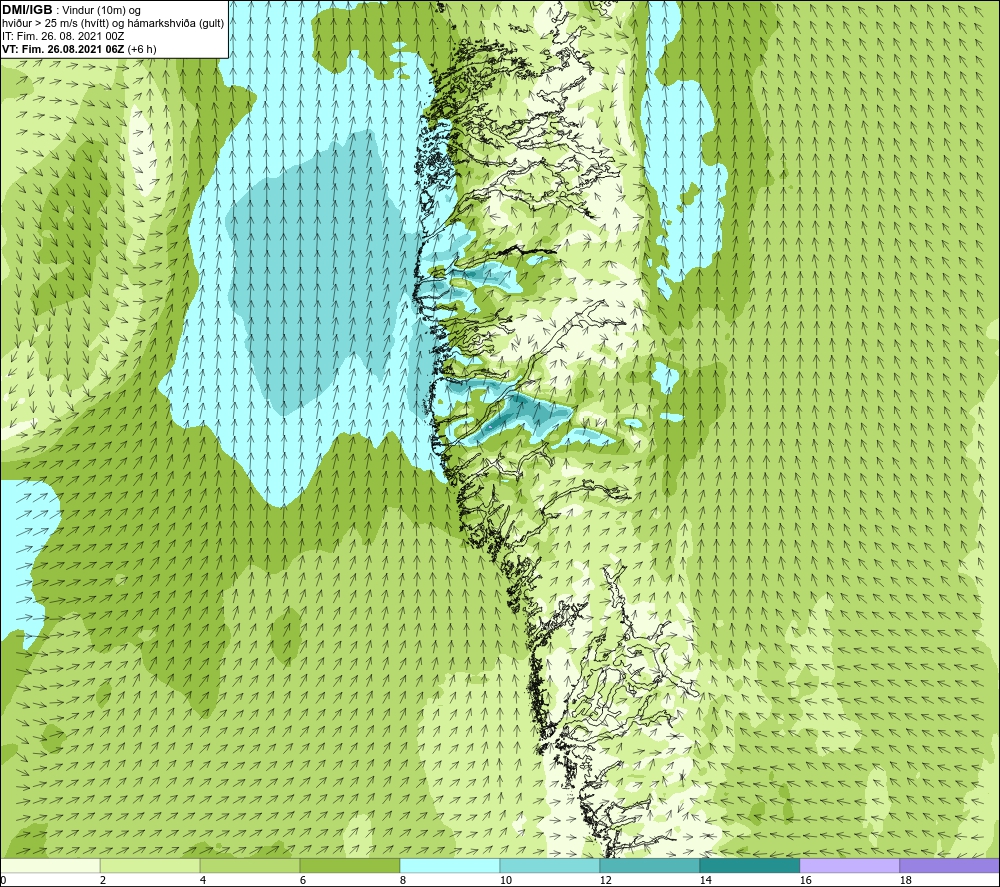
Task: Click the purple legend swatch above 18
Action: (950, 865)
